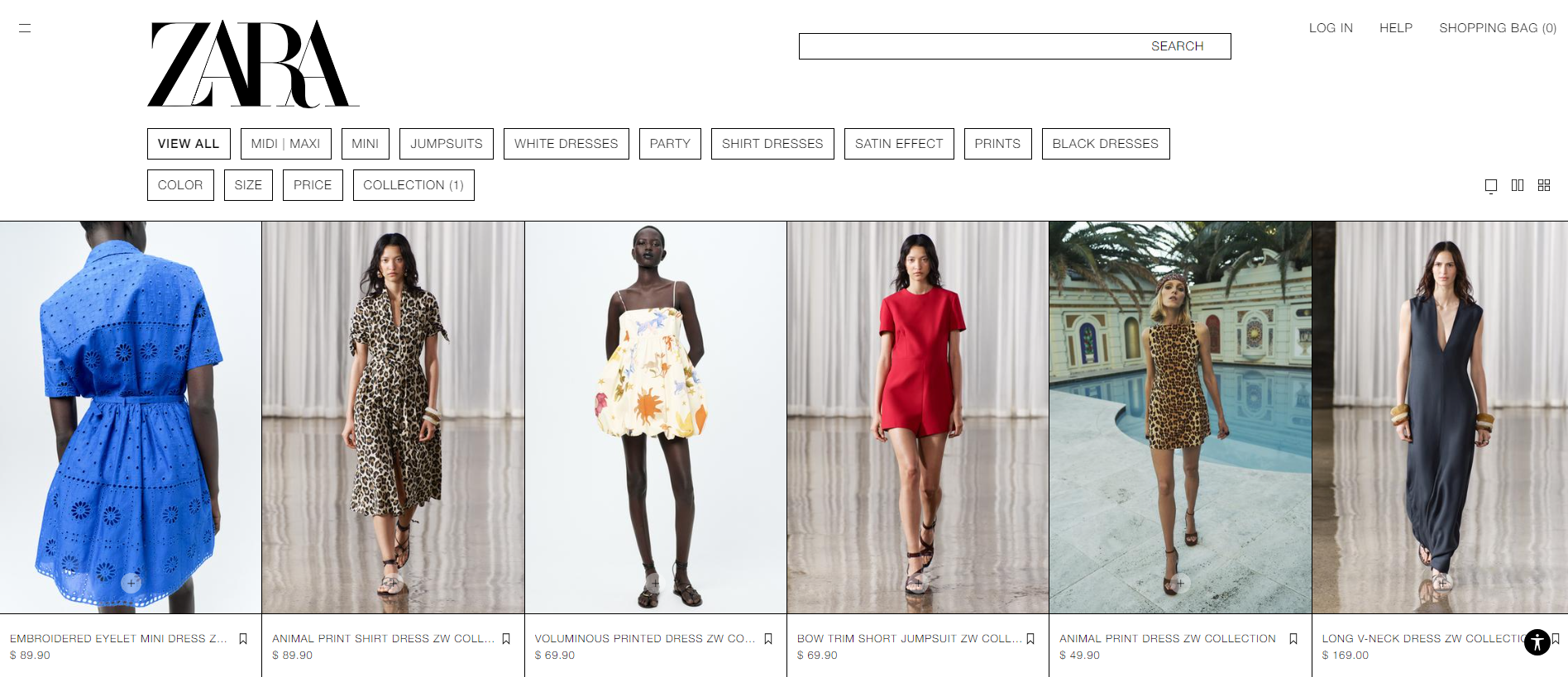
Task: Open SHOPPING BAG (0)
Action: [x=1498, y=28]
